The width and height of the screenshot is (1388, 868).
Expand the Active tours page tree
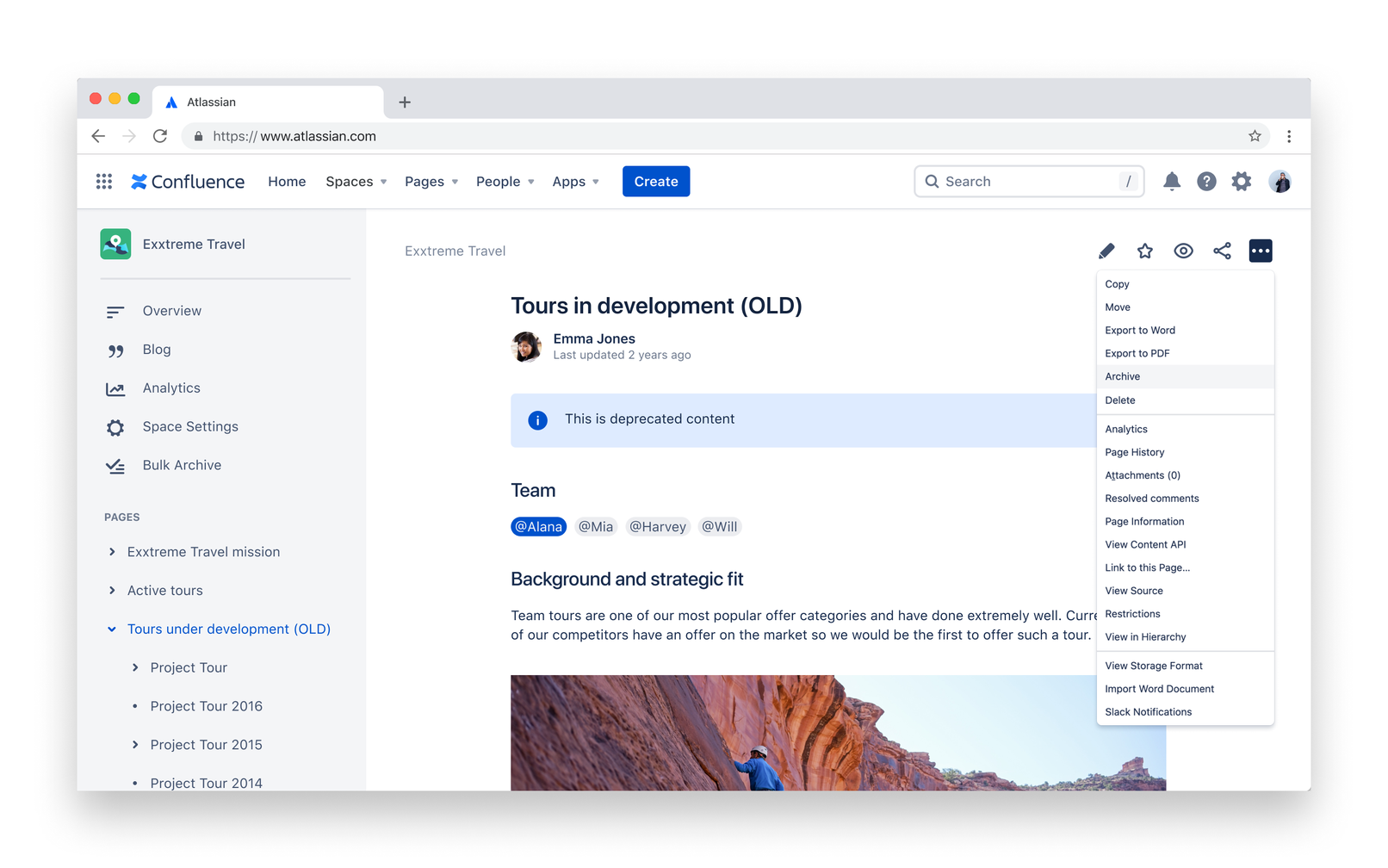point(111,590)
